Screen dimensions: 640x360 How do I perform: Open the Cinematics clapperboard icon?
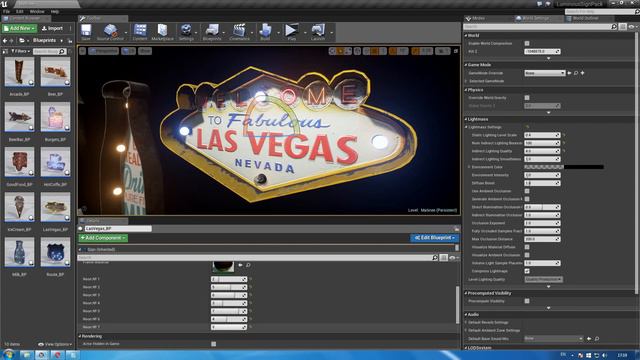[x=239, y=31]
